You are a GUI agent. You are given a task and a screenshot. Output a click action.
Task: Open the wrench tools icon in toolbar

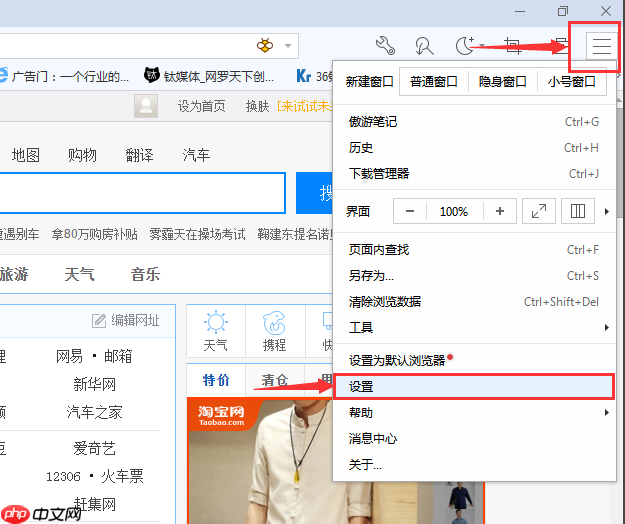(x=385, y=45)
